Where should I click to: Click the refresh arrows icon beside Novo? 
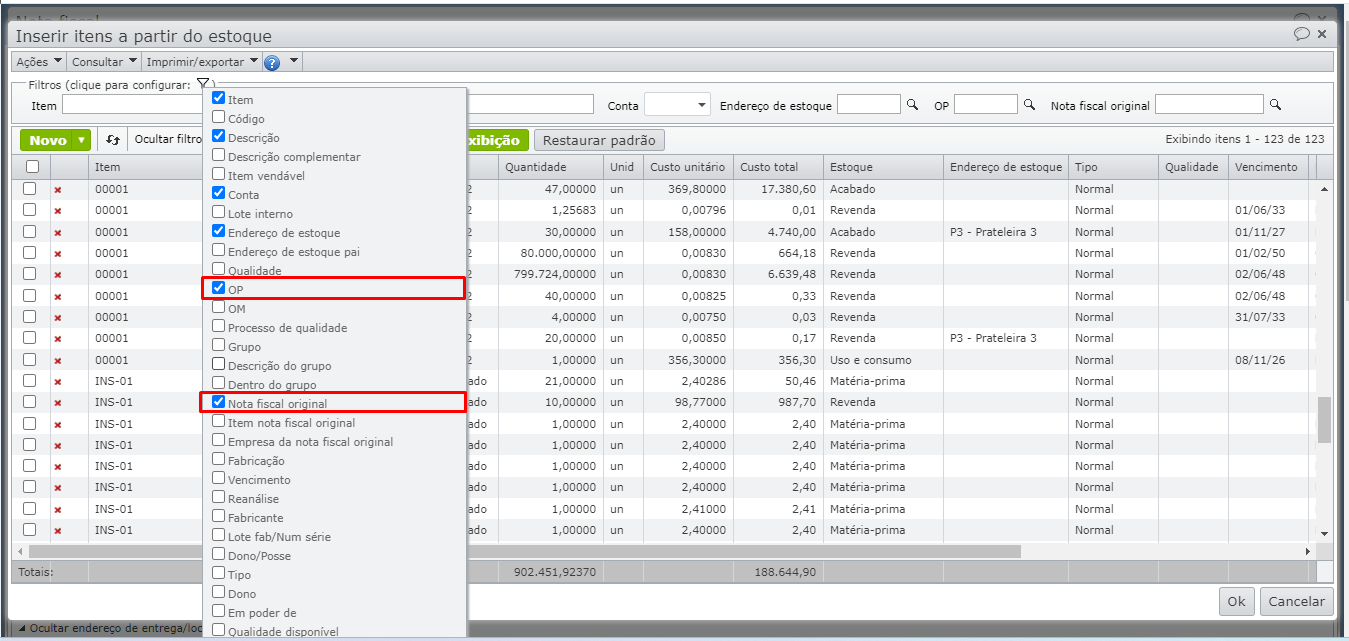[113, 141]
